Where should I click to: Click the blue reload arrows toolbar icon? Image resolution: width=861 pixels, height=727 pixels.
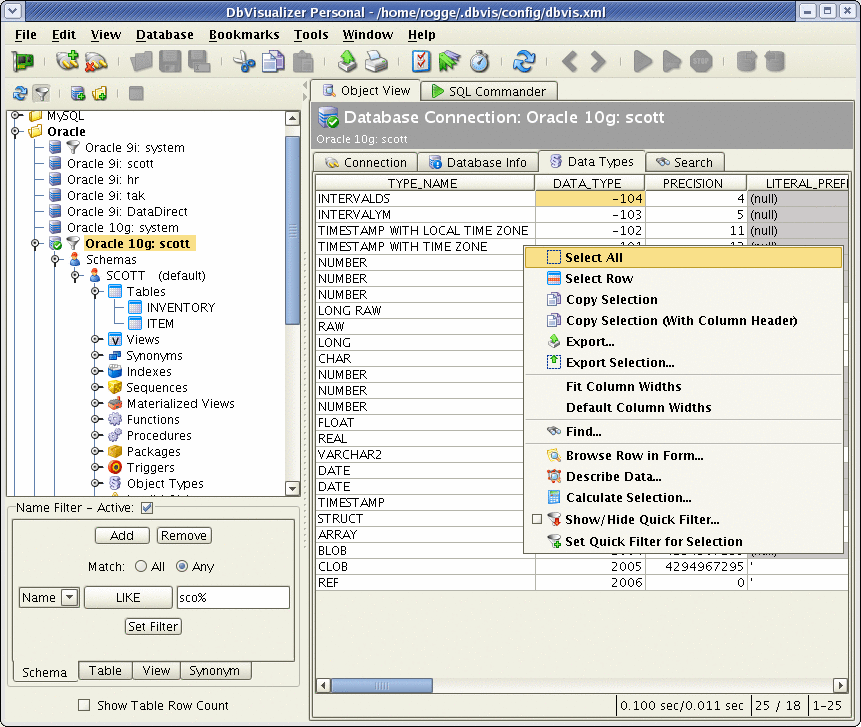tap(524, 62)
